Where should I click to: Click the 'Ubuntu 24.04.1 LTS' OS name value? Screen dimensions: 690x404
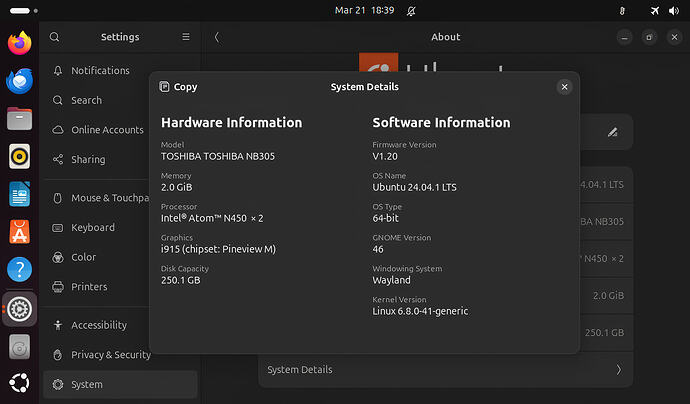tap(415, 187)
